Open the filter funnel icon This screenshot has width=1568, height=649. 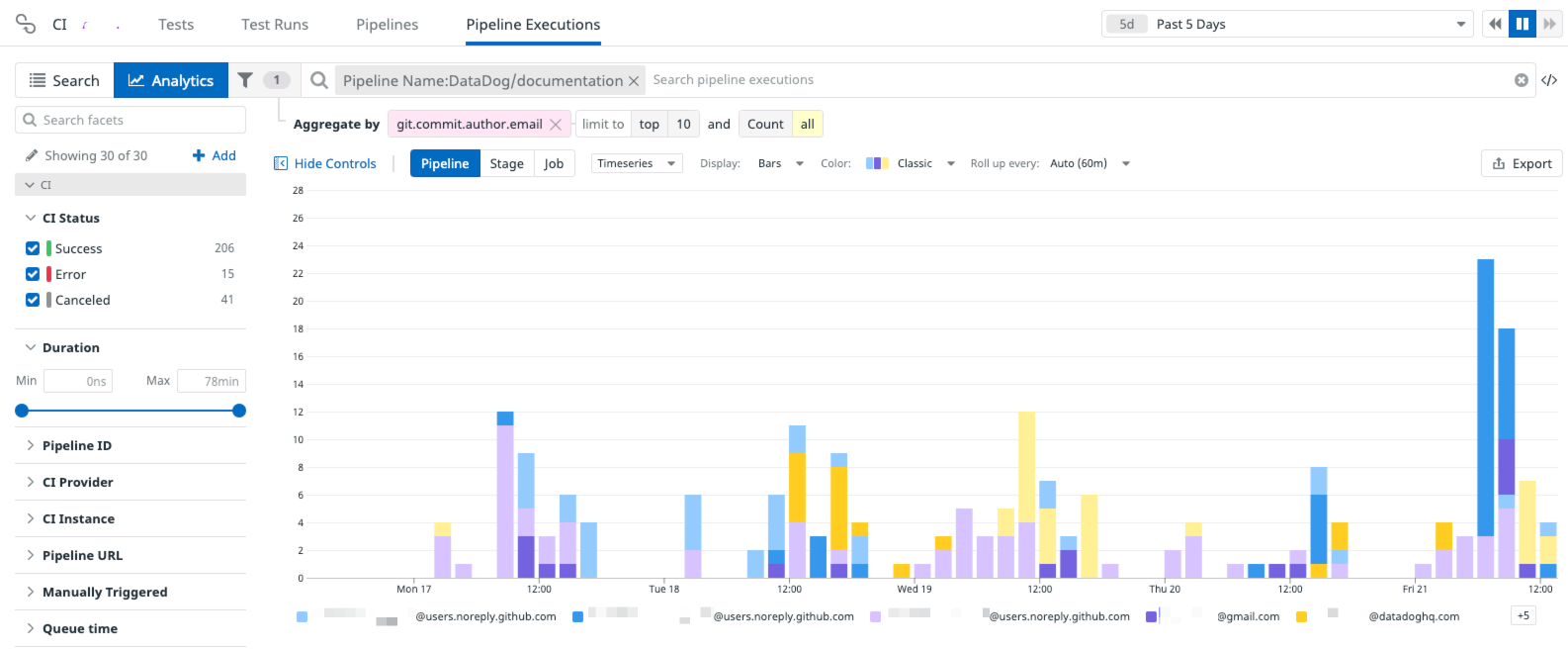245,80
